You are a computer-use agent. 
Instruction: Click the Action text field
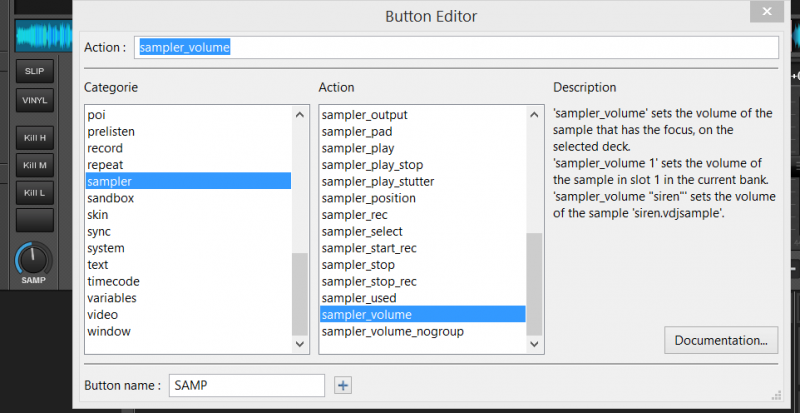455,47
